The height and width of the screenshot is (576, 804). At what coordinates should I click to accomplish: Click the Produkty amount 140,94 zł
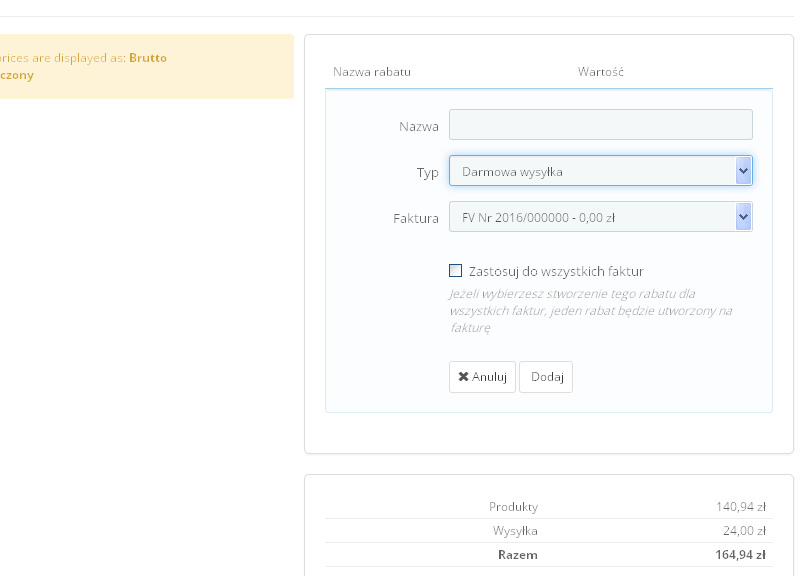(741, 507)
